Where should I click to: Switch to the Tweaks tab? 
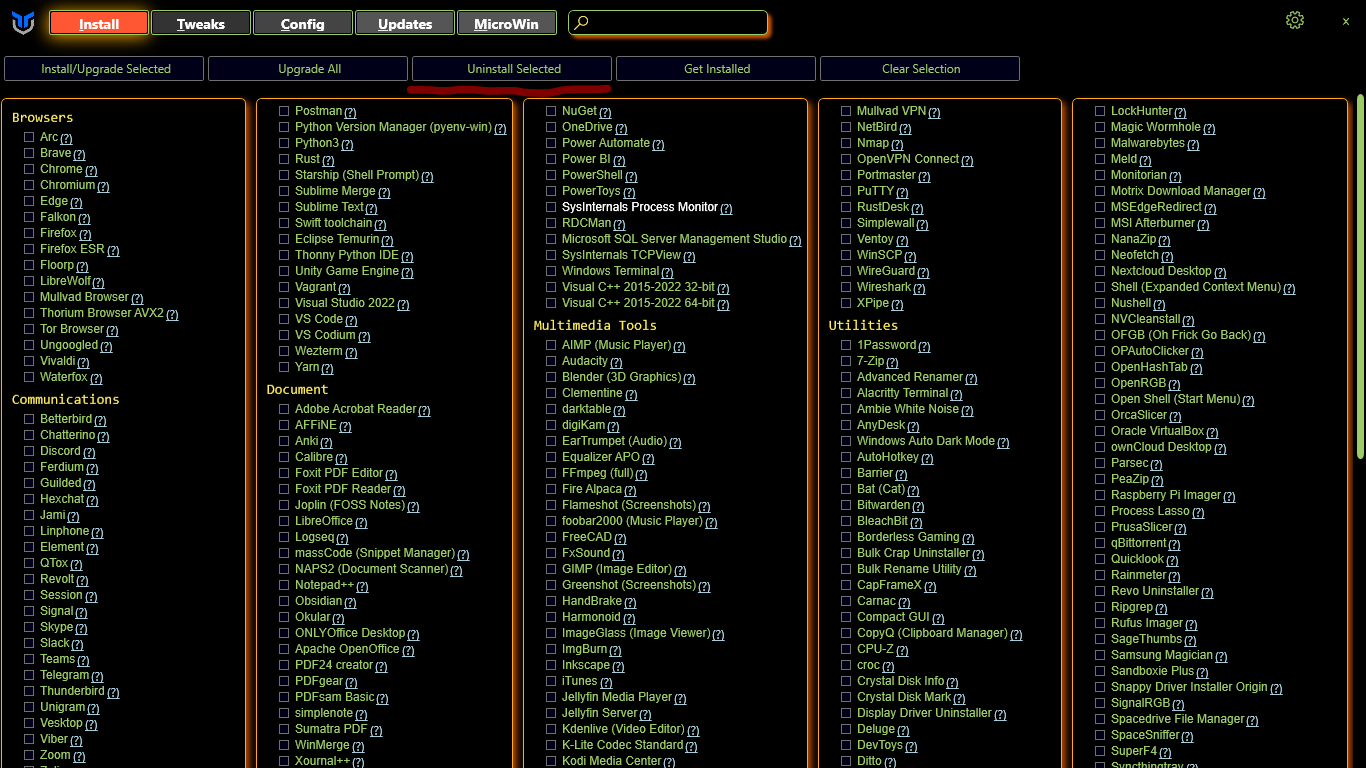click(200, 23)
